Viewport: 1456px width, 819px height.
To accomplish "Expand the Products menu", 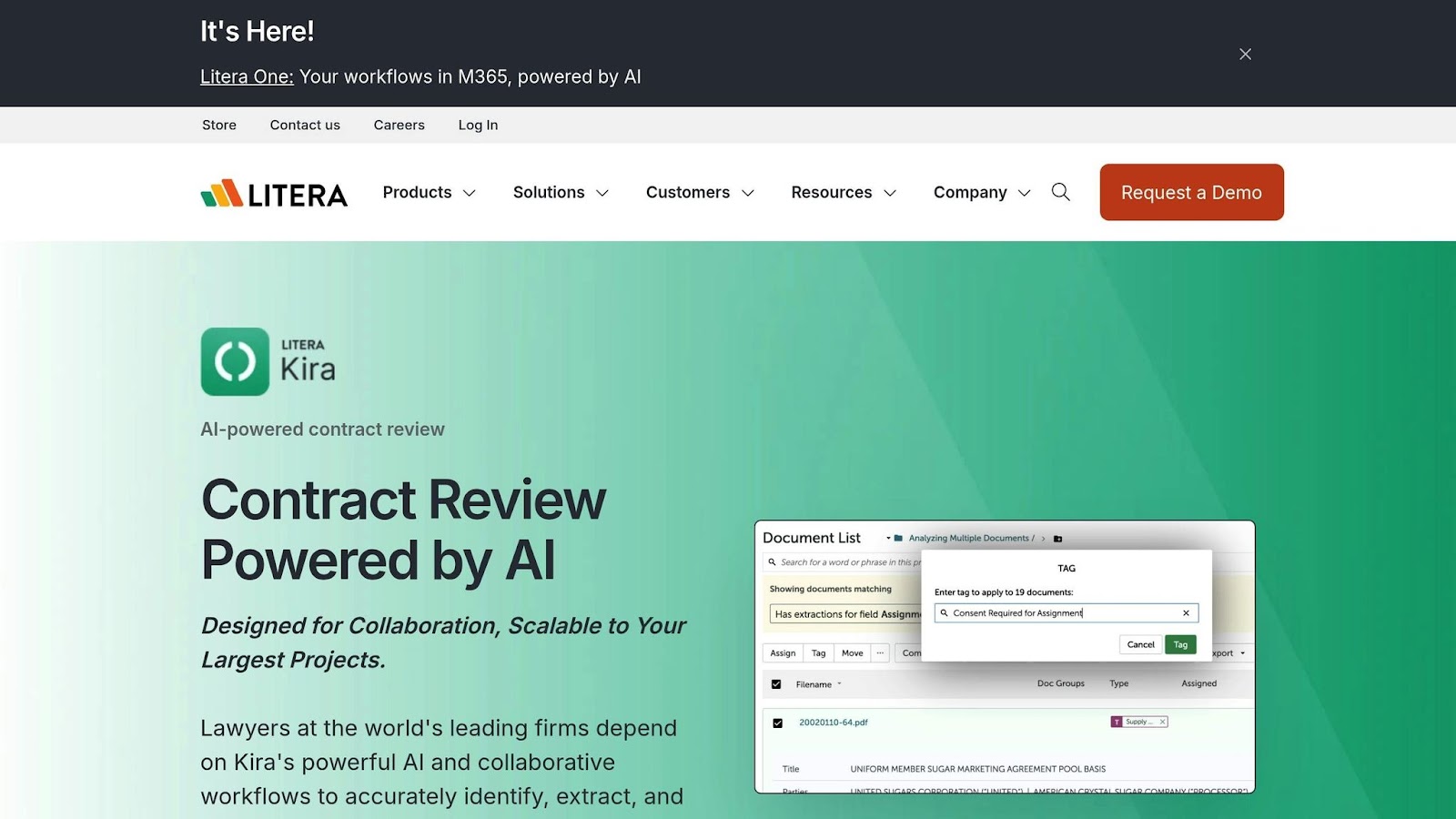I will pos(429,192).
